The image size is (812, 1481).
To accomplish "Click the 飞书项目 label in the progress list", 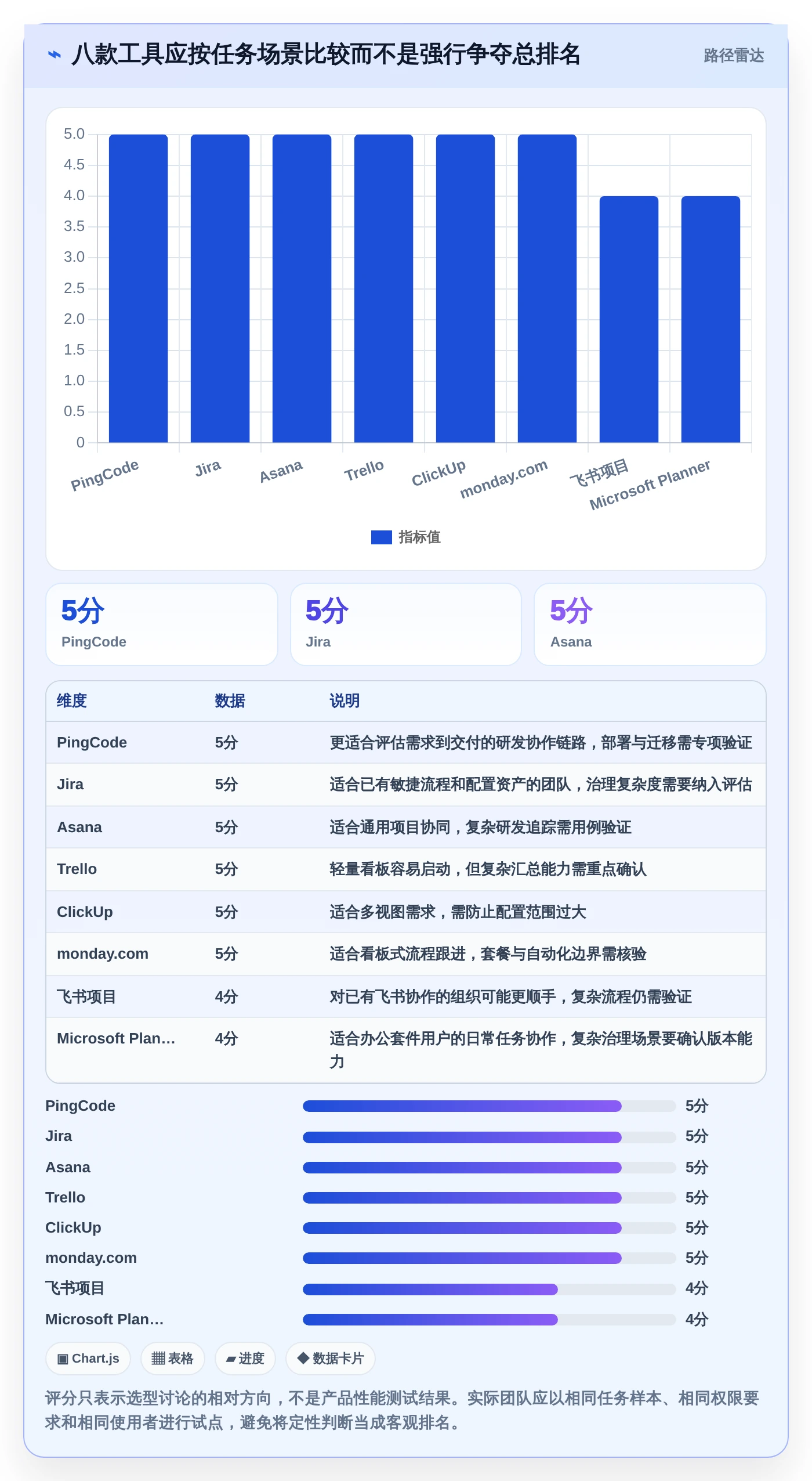I will [x=75, y=1289].
